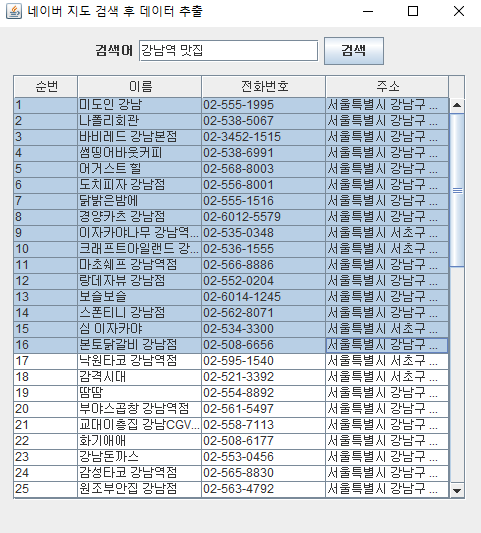
Task: Click phone number 02-563-4792
Action: [264, 488]
